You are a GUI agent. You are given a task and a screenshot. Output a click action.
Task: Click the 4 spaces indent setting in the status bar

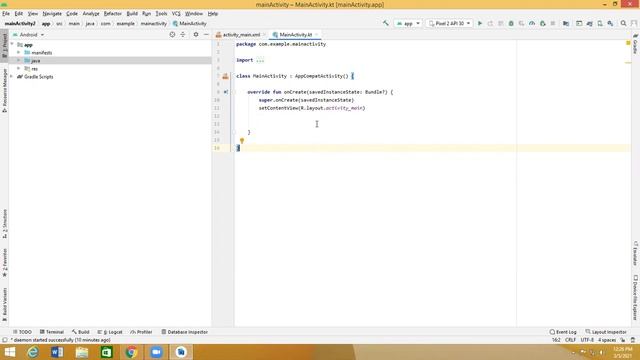click(607, 340)
